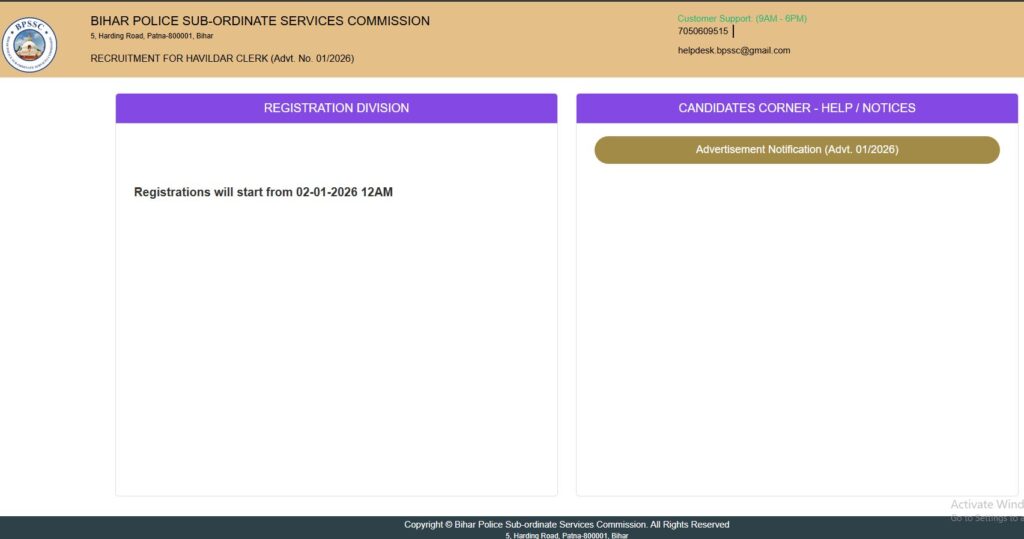Open Advertisement Notification (Advt. 01/2026)
The height and width of the screenshot is (539, 1024).
pos(796,150)
